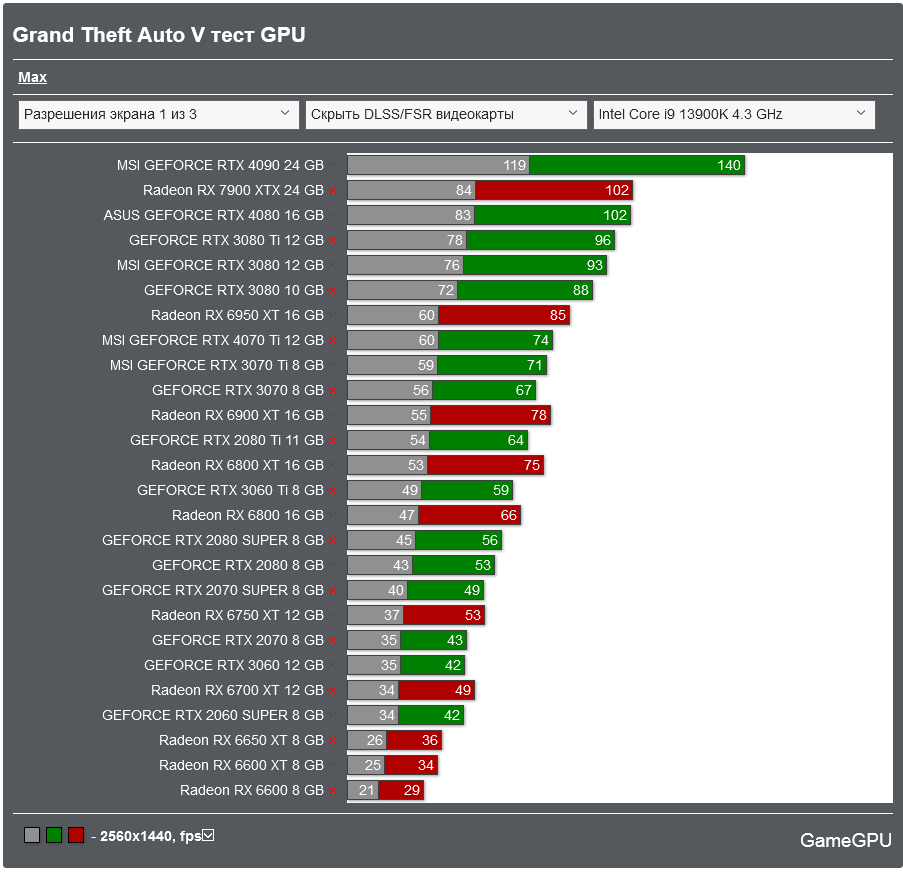
Task: Click the Radeon RX 6650 XT 8 GB label
Action: (241, 740)
